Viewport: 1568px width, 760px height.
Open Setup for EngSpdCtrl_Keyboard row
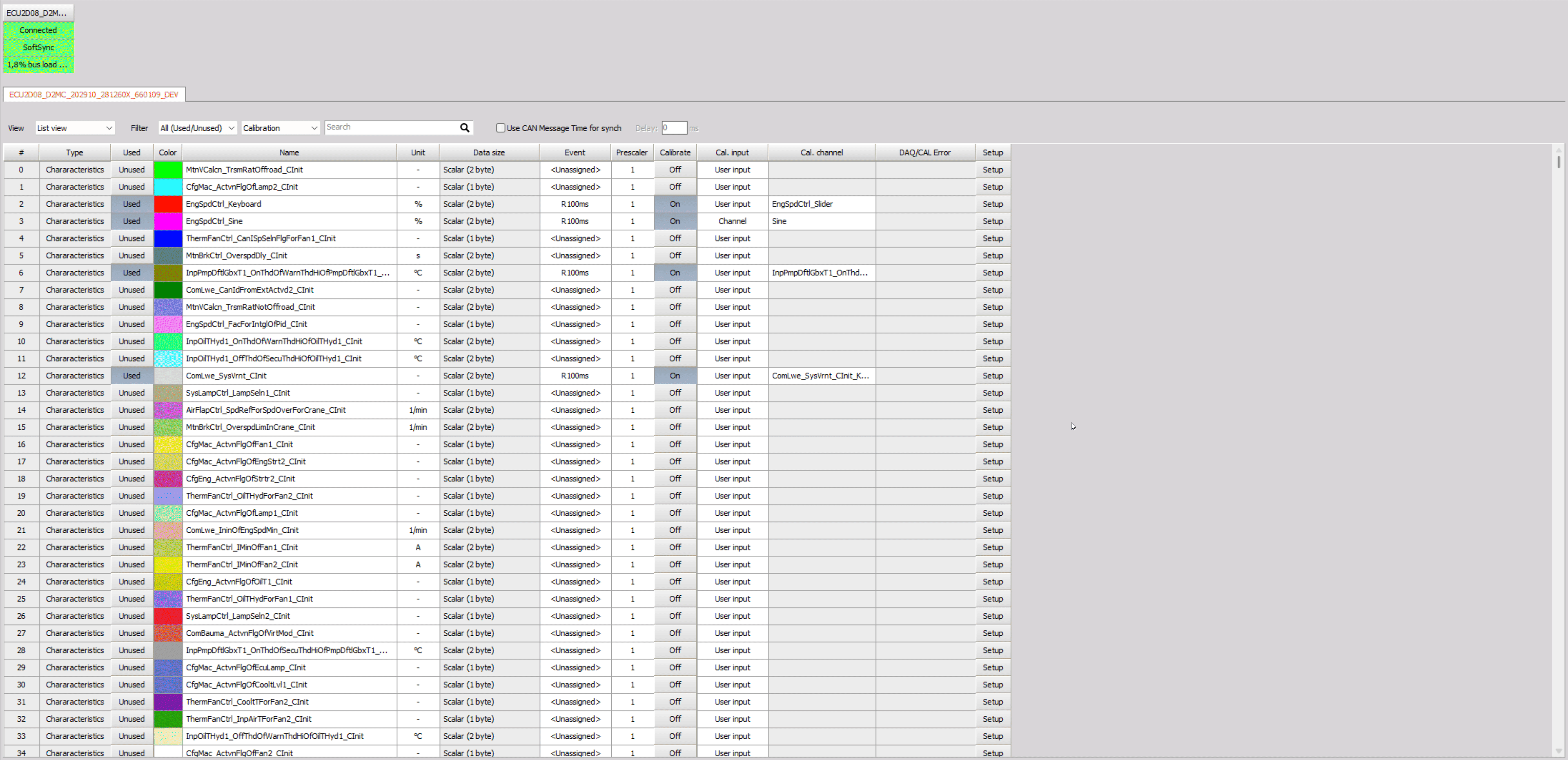pos(992,204)
